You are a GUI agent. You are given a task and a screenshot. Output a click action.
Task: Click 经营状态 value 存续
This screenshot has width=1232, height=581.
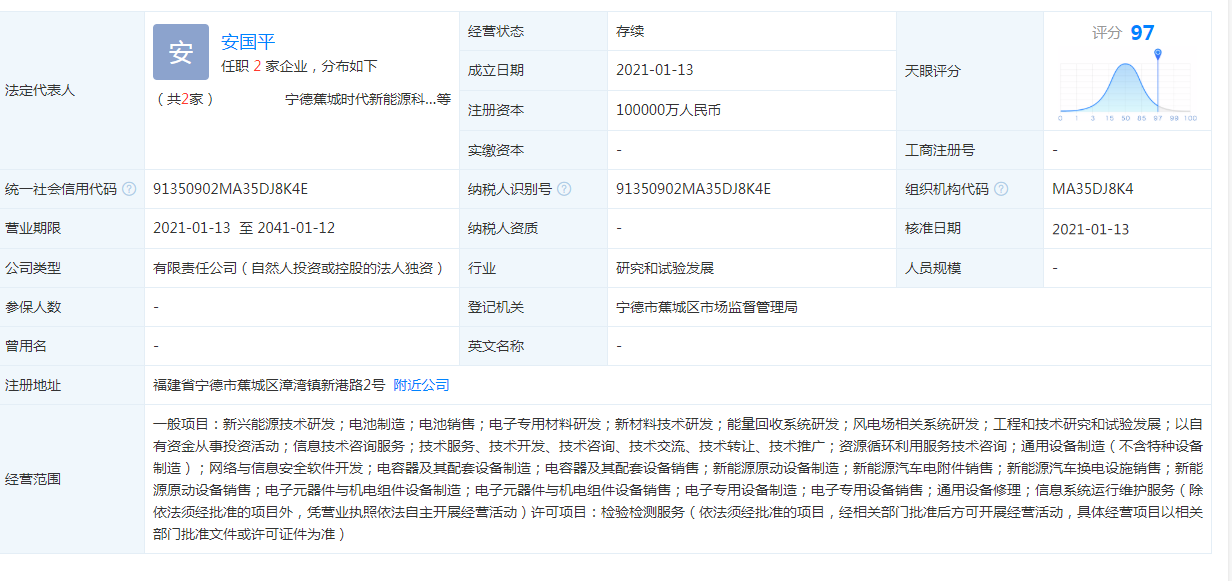tap(630, 31)
